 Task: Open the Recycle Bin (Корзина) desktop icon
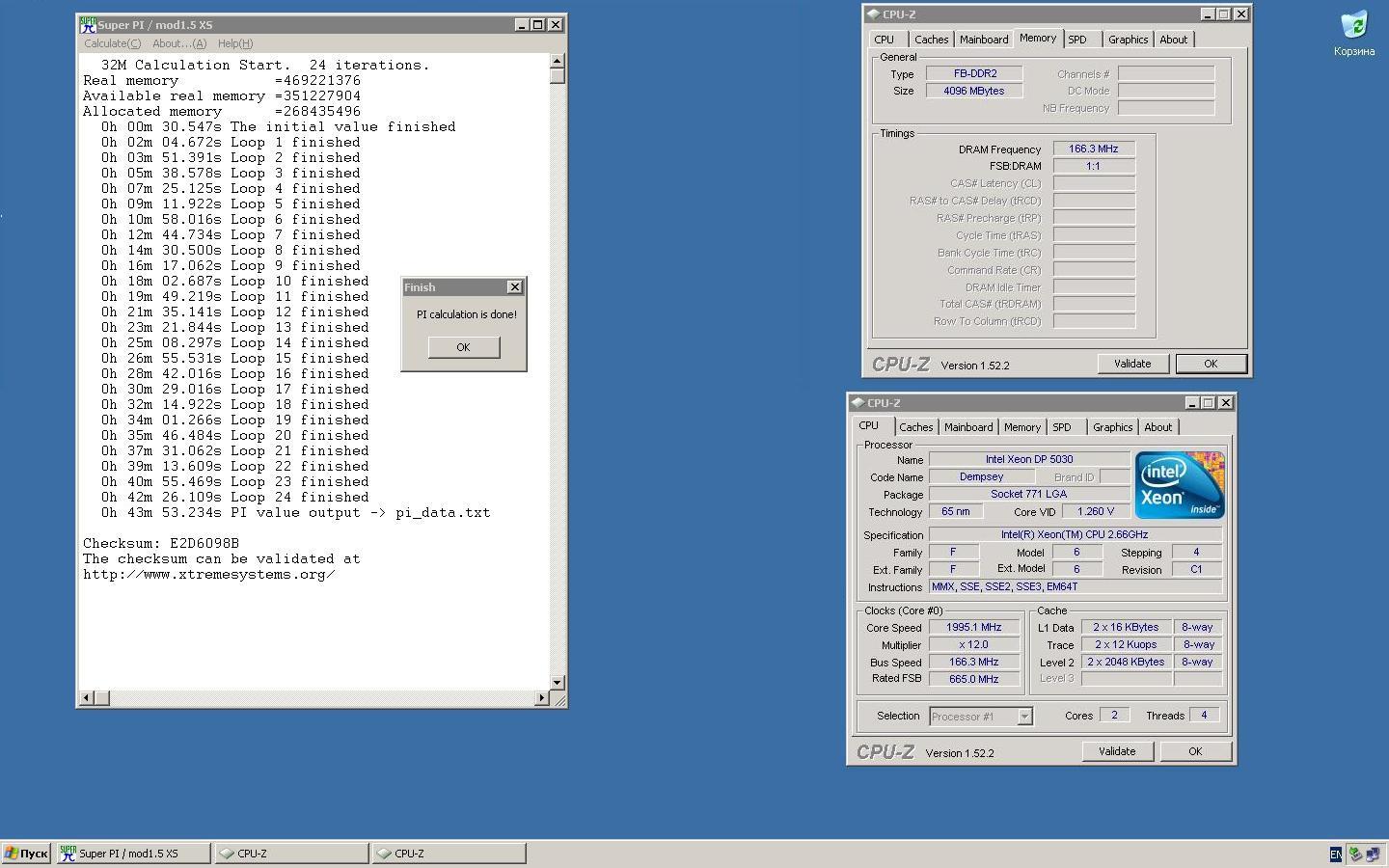point(1354,32)
